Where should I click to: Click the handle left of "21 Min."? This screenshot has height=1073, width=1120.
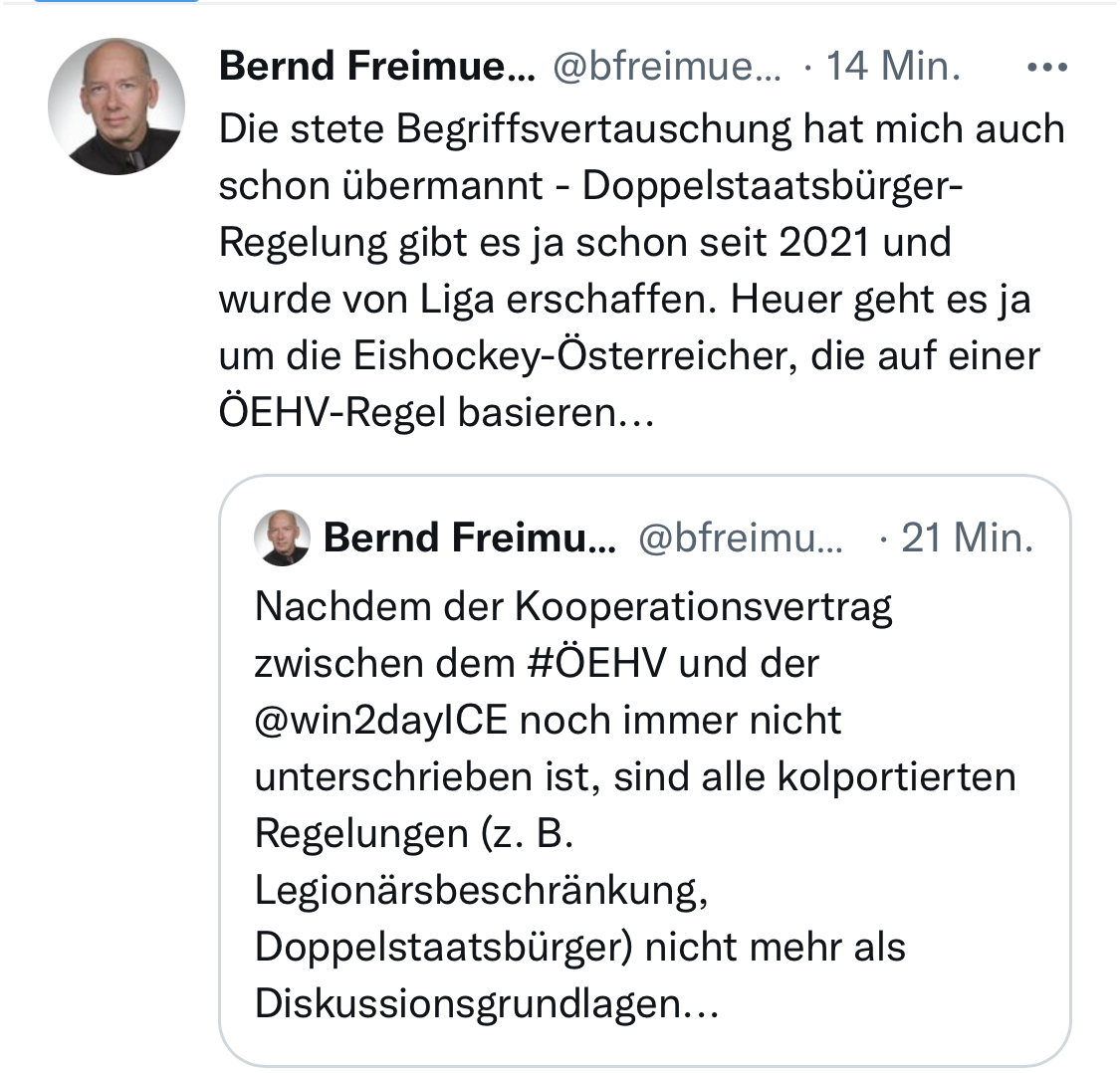click(x=739, y=538)
